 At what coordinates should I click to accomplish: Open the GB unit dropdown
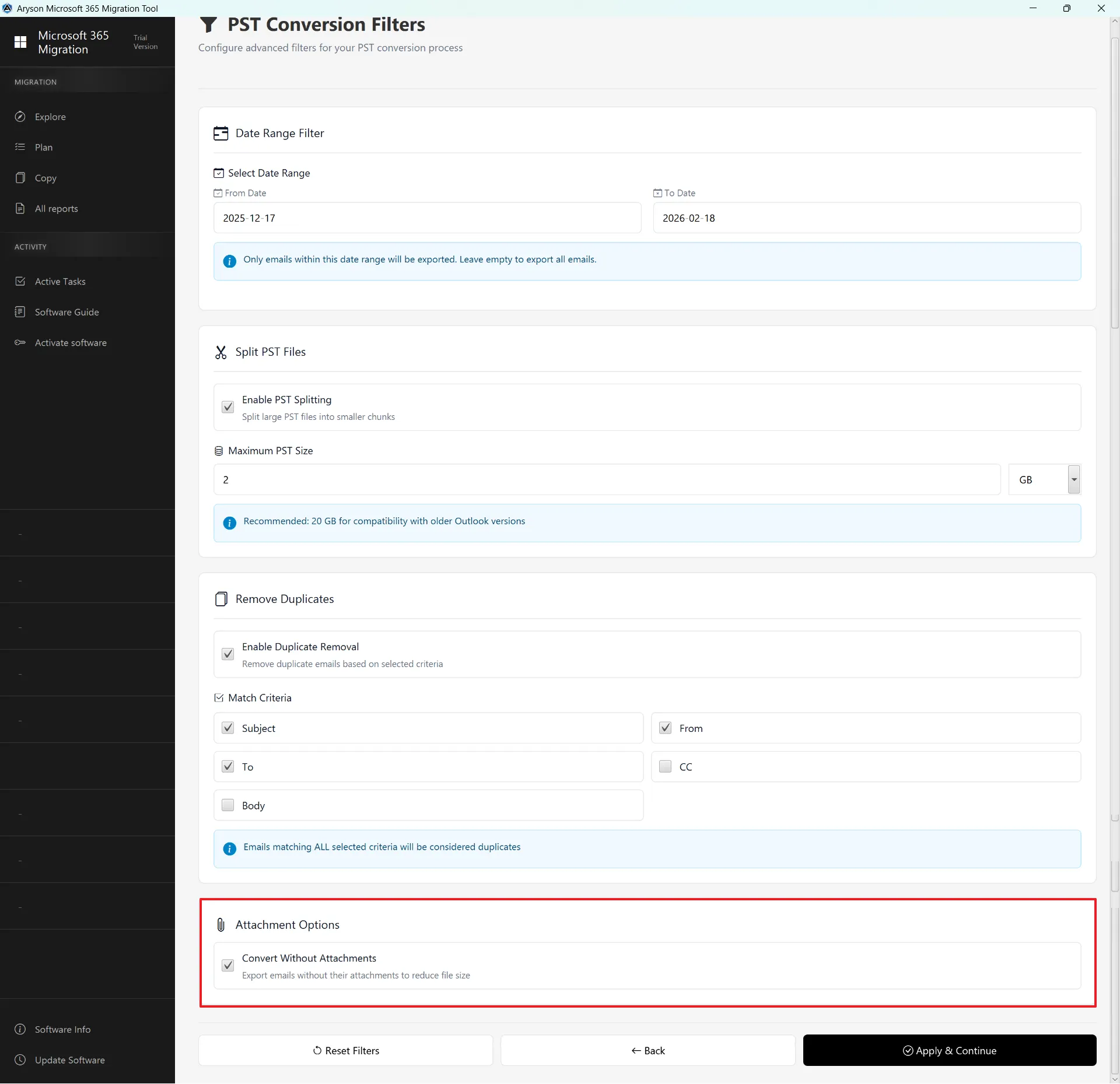click(x=1074, y=479)
